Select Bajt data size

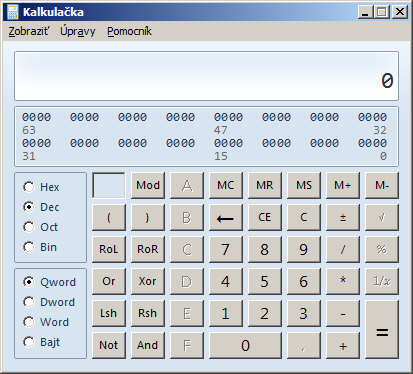(42, 342)
